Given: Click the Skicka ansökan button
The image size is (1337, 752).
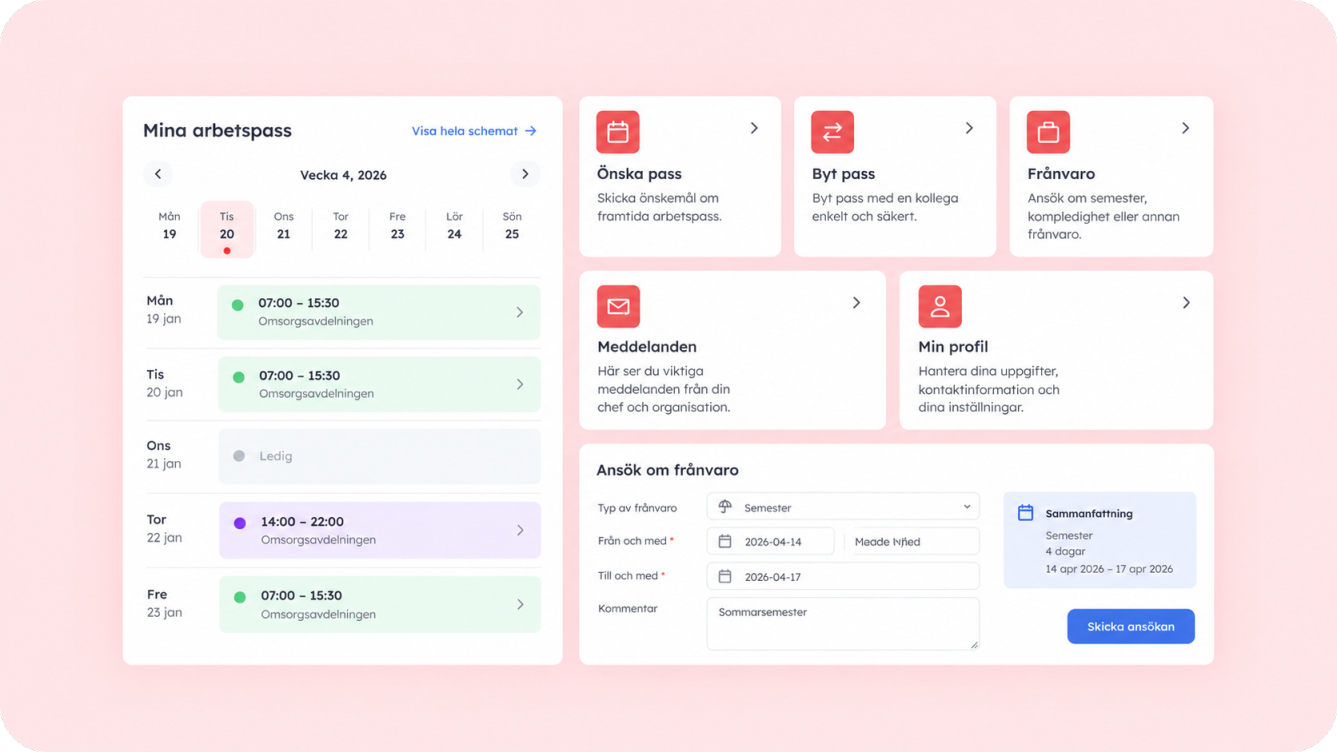Looking at the screenshot, I should point(1131,626).
